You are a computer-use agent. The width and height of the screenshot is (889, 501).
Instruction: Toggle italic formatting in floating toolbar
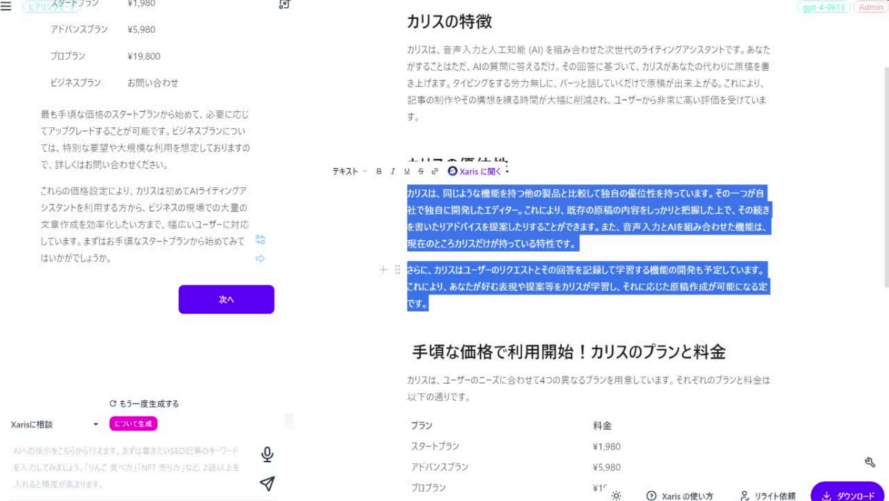[392, 171]
